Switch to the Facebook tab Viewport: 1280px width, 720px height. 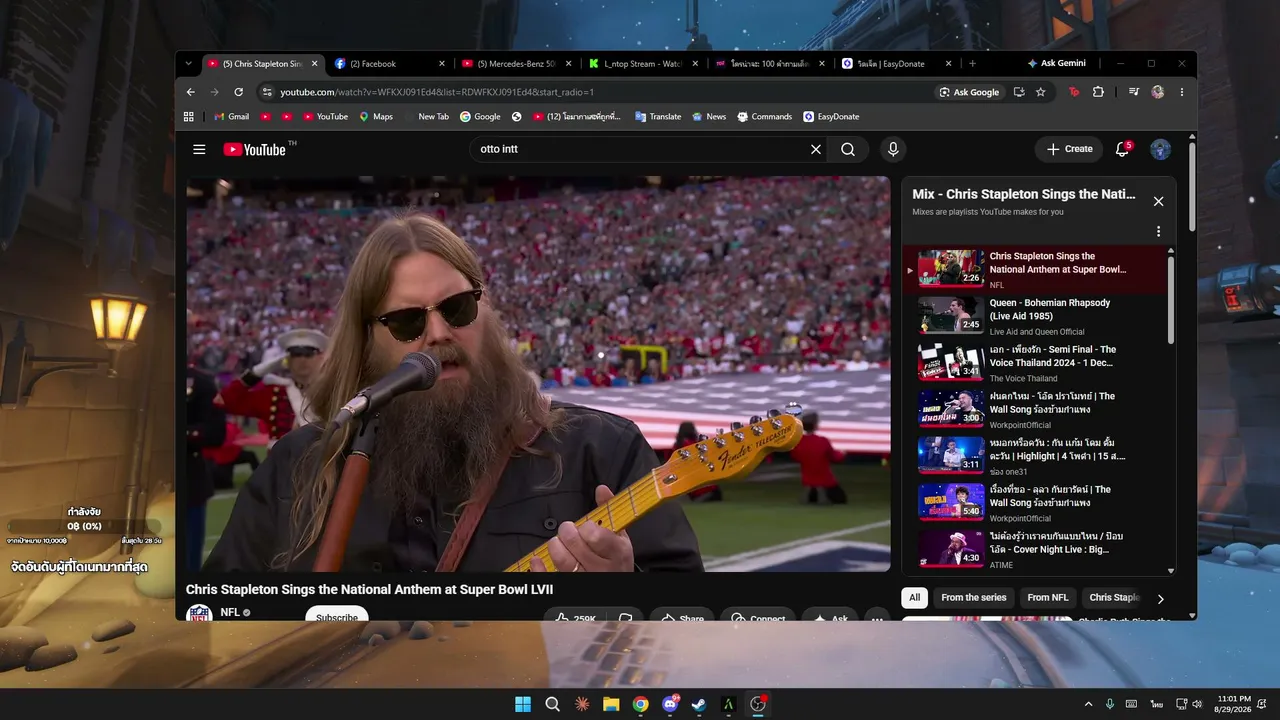(389, 63)
